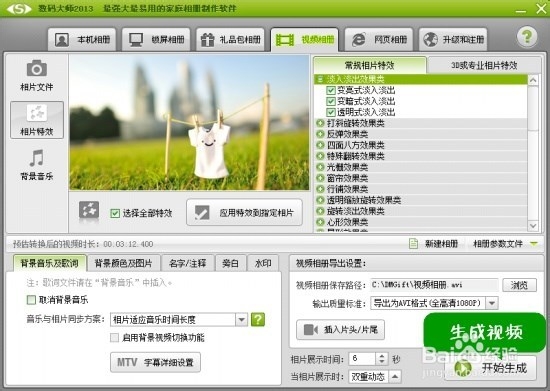The width and height of the screenshot is (550, 391).
Task: Expand the 反弹效果类 group
Action: point(320,134)
